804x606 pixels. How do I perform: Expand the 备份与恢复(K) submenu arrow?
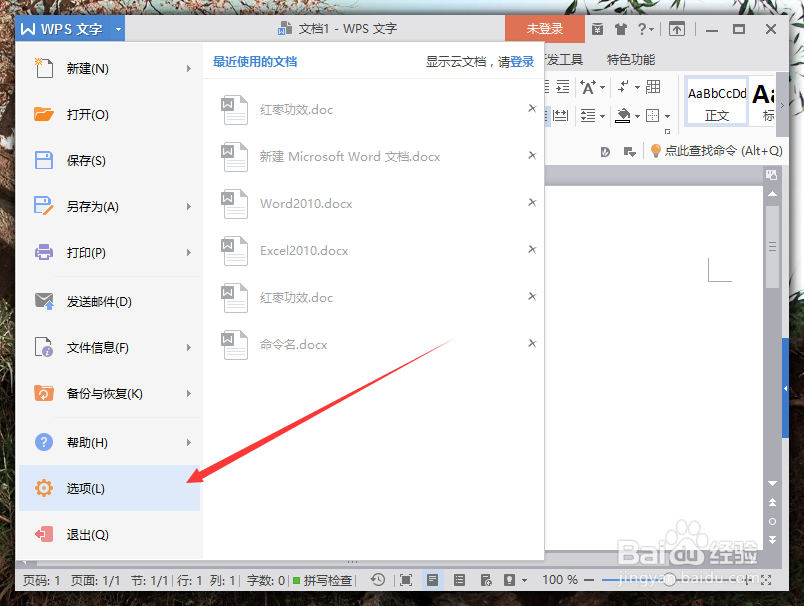(189, 394)
